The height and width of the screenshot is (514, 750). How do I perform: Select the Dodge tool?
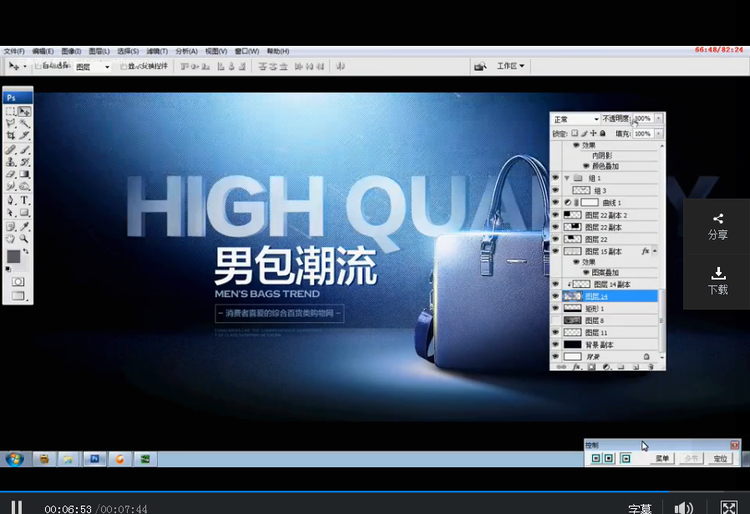[x=24, y=186]
